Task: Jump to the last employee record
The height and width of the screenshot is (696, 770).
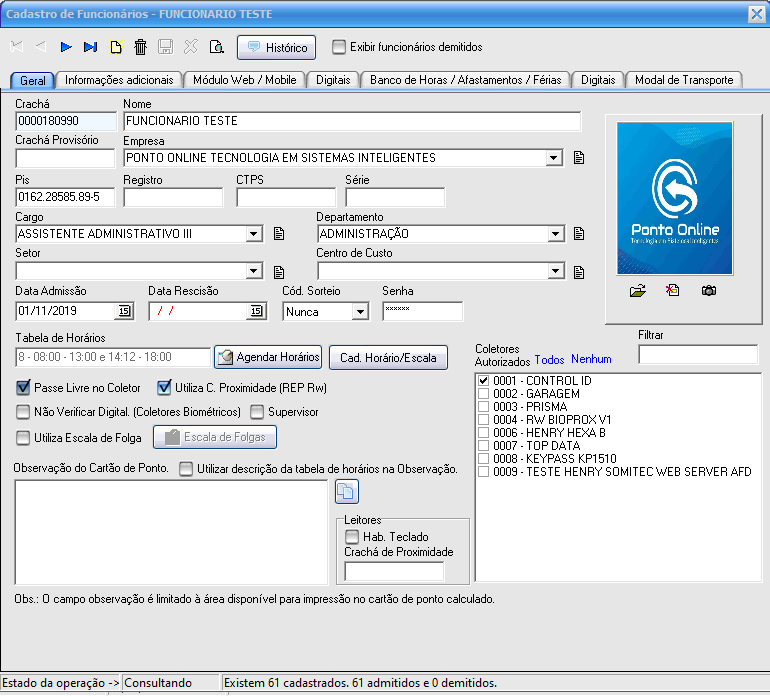Action: click(91, 47)
